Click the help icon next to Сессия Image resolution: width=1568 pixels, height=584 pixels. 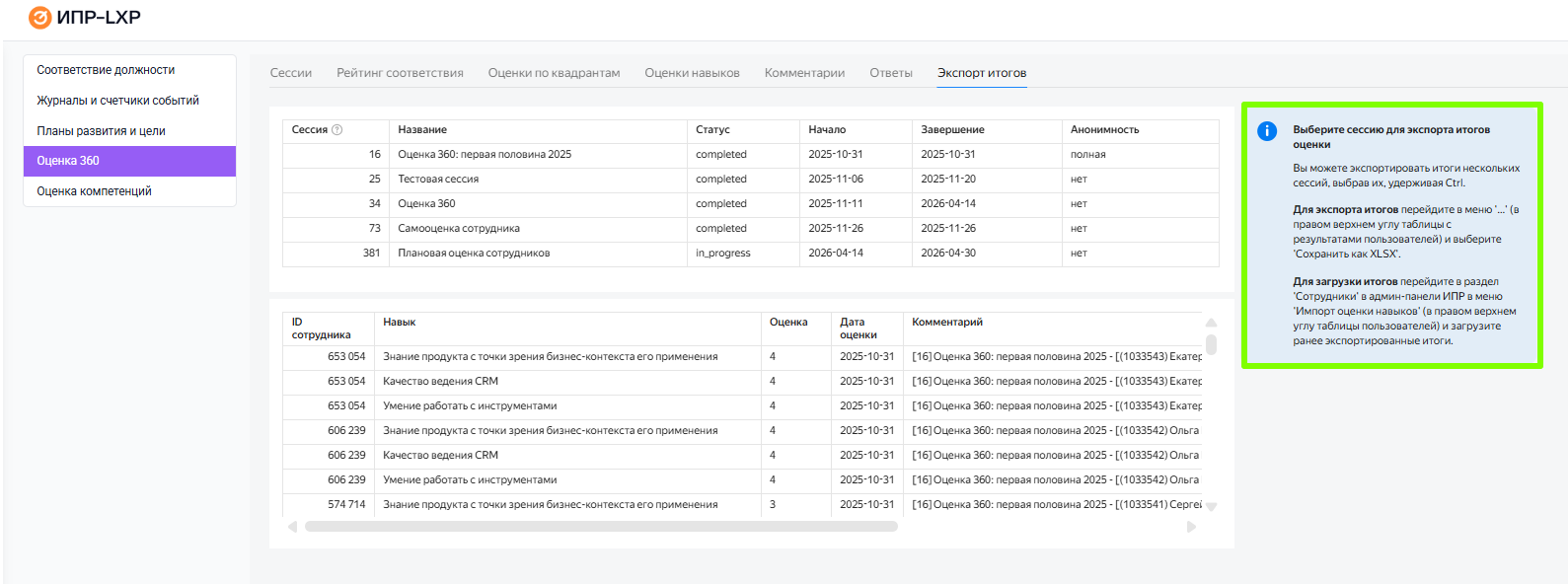coord(337,130)
